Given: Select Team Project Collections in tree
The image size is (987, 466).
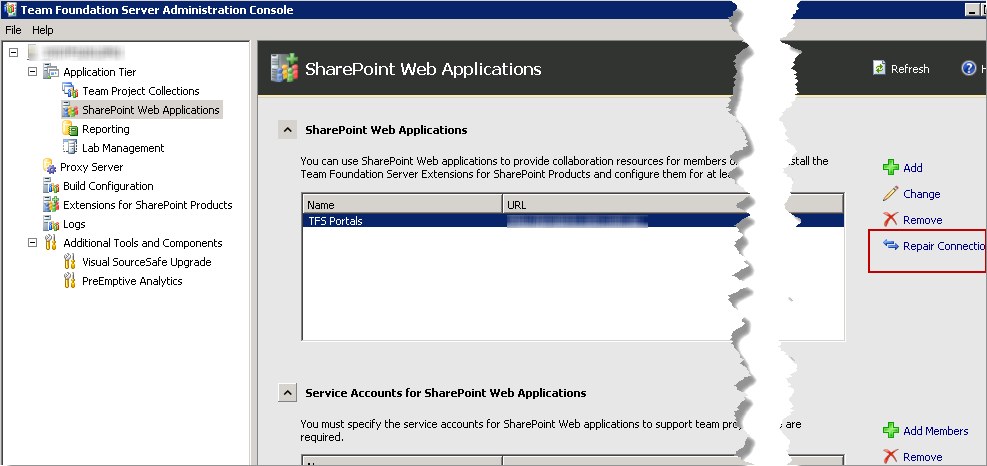Looking at the screenshot, I should tap(141, 91).
